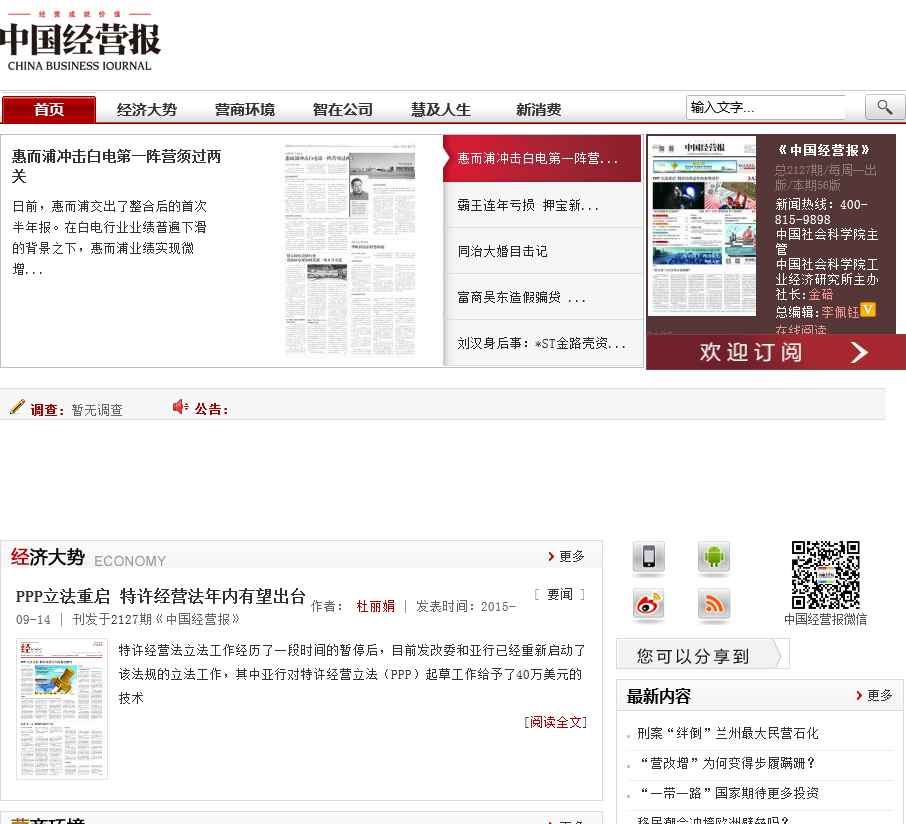Click the V badge beside 李佩钰
Image resolution: width=906 pixels, height=824 pixels.
coord(867,310)
